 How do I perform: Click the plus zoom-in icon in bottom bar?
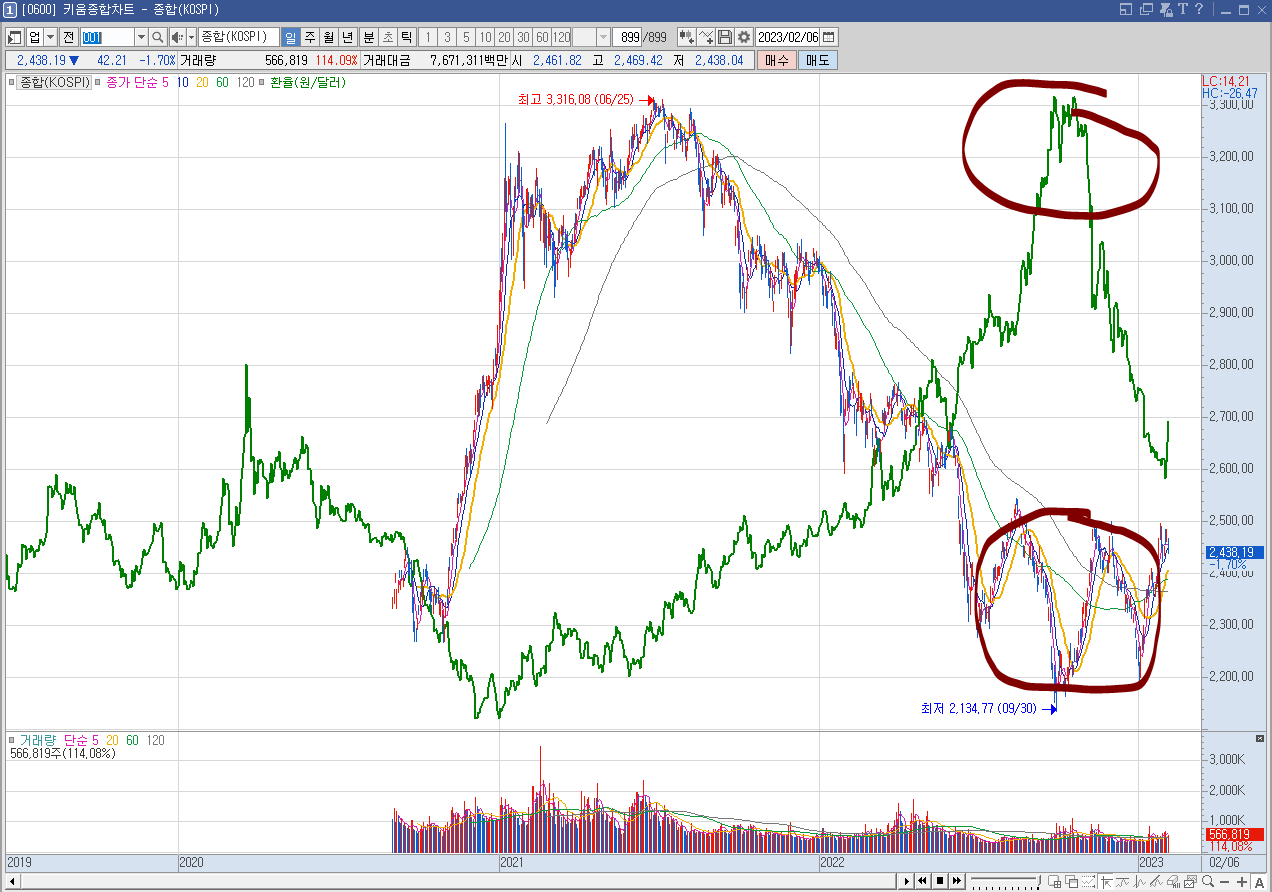(x=1241, y=882)
